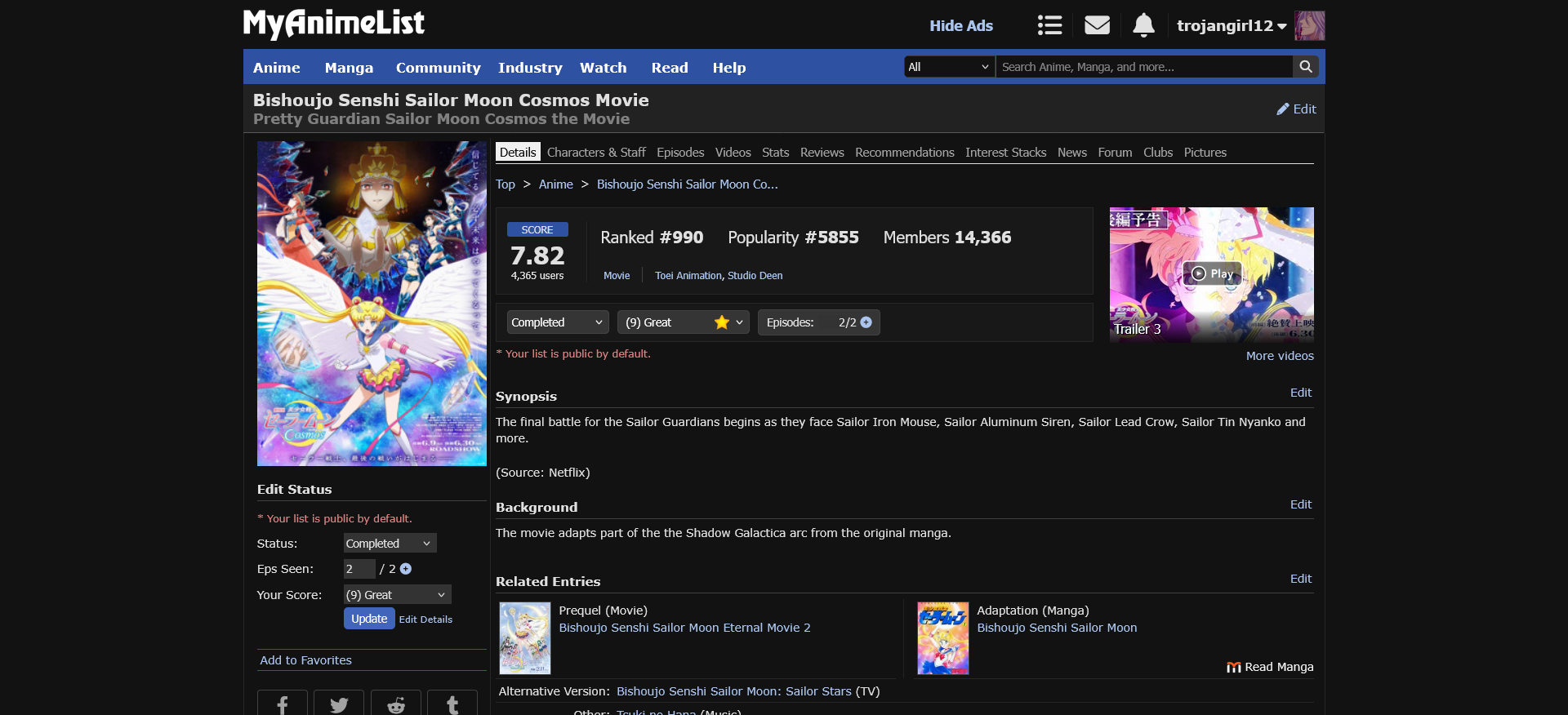Expand the All search category dropdown
1568x715 pixels.
click(x=949, y=67)
